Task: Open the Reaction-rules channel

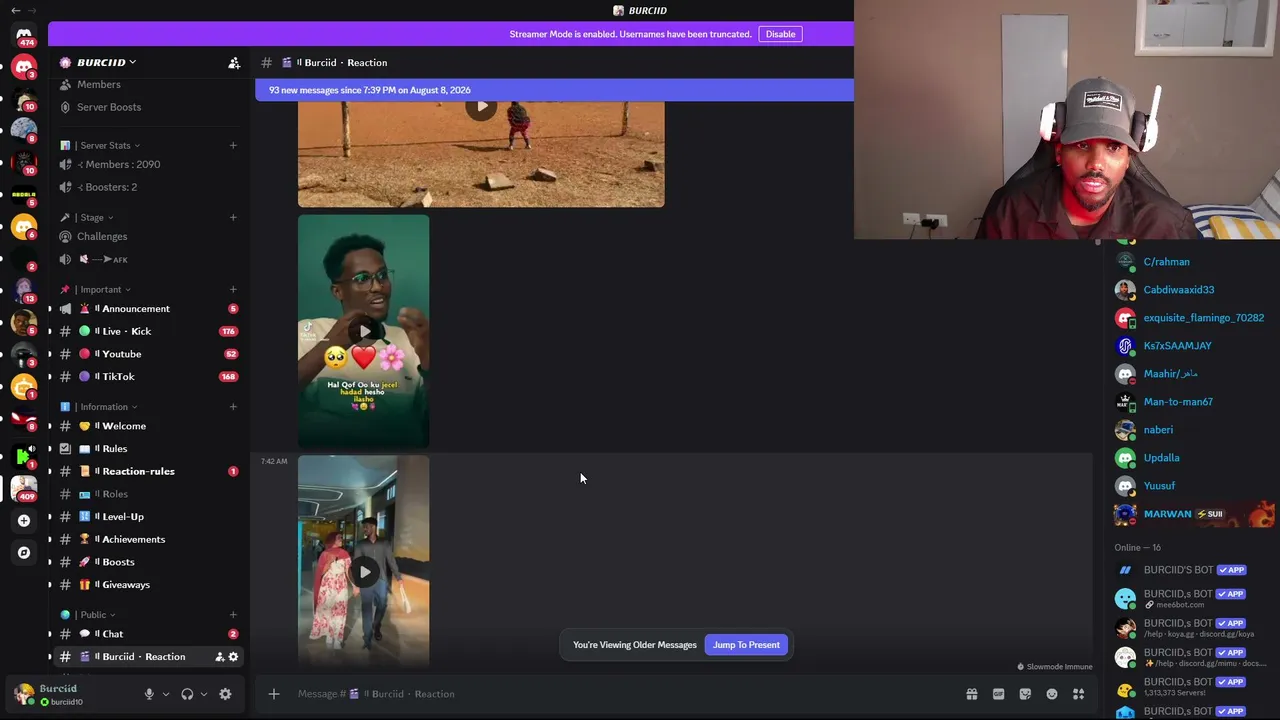Action: tap(148, 471)
